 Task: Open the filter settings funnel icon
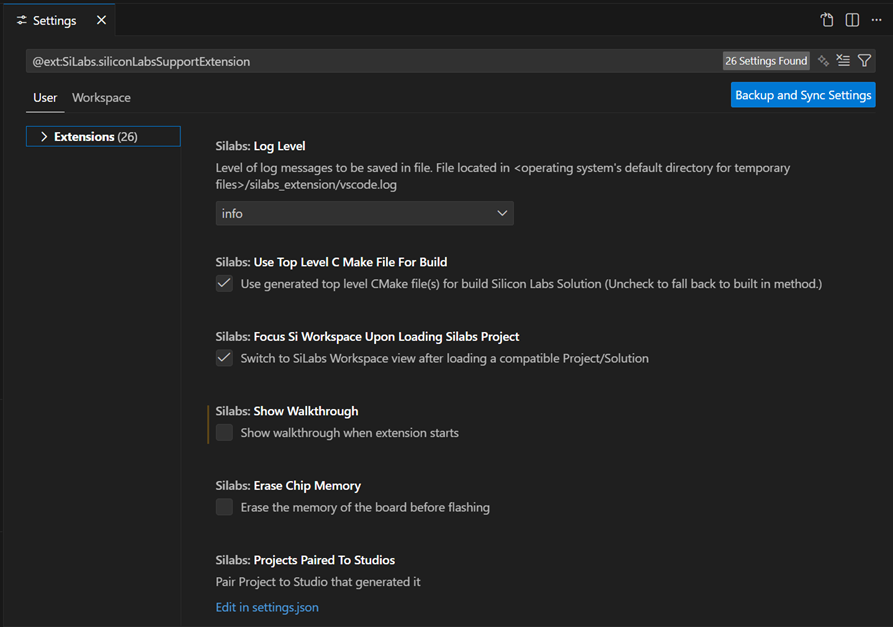[x=864, y=60]
